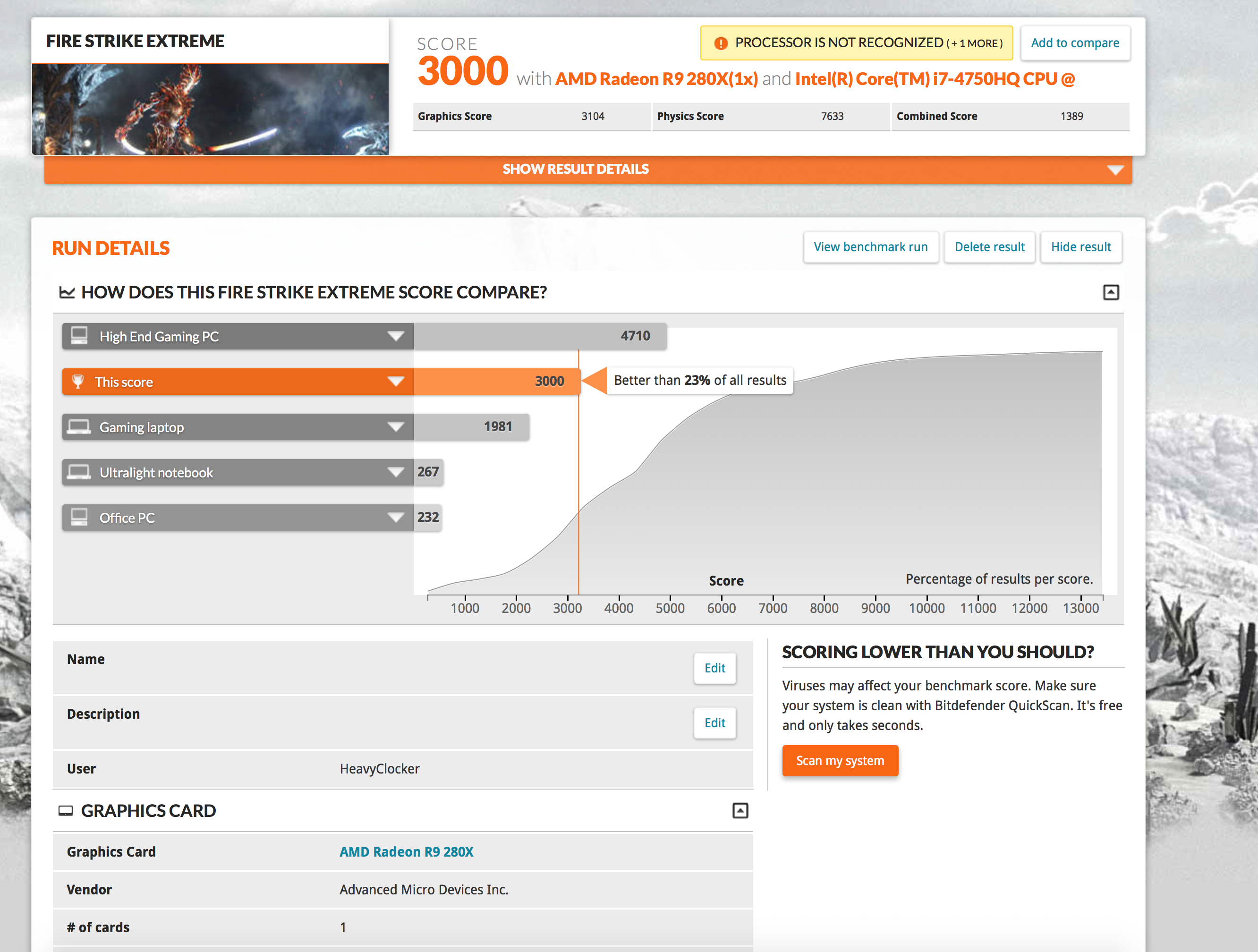Click the Ultralight notebook 267 value
Viewport: 1258px width, 952px height.
428,472
